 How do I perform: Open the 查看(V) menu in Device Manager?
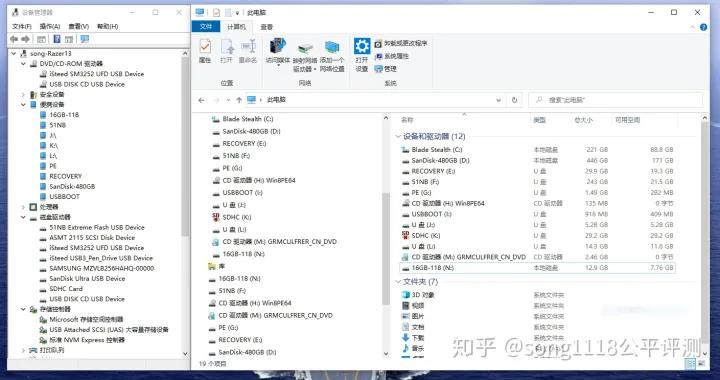point(79,26)
